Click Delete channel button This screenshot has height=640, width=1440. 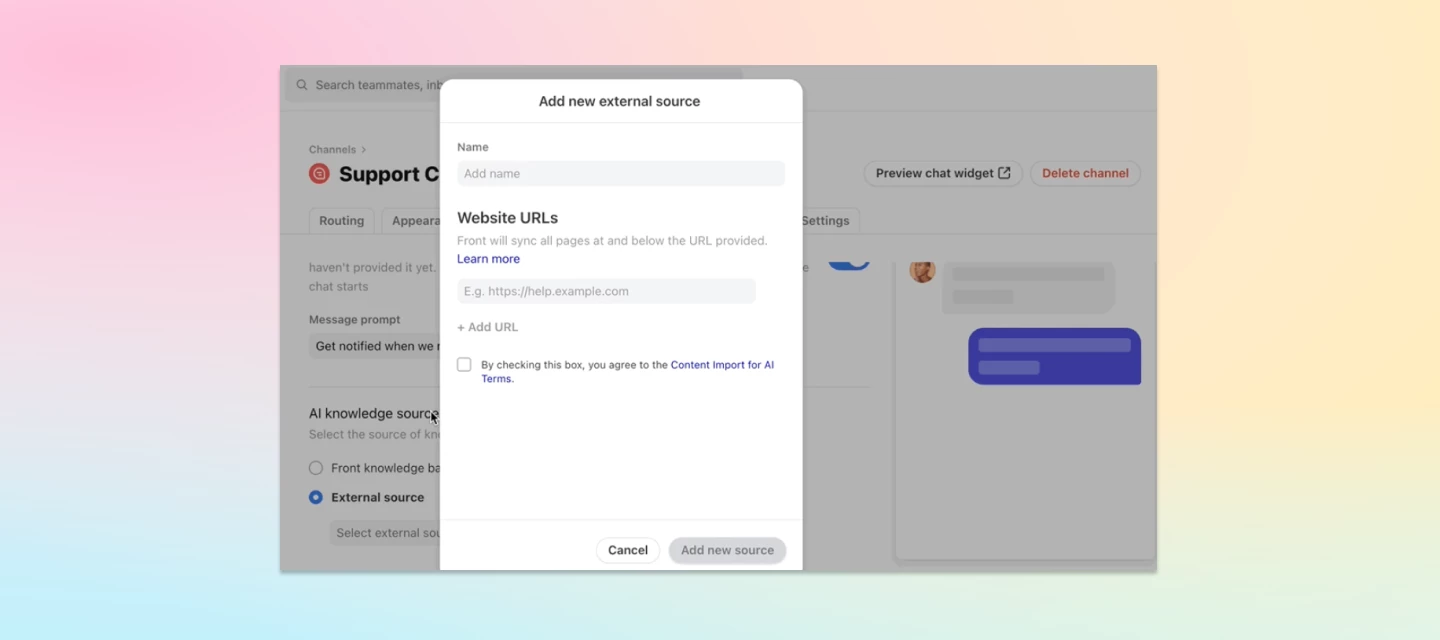click(x=1085, y=173)
